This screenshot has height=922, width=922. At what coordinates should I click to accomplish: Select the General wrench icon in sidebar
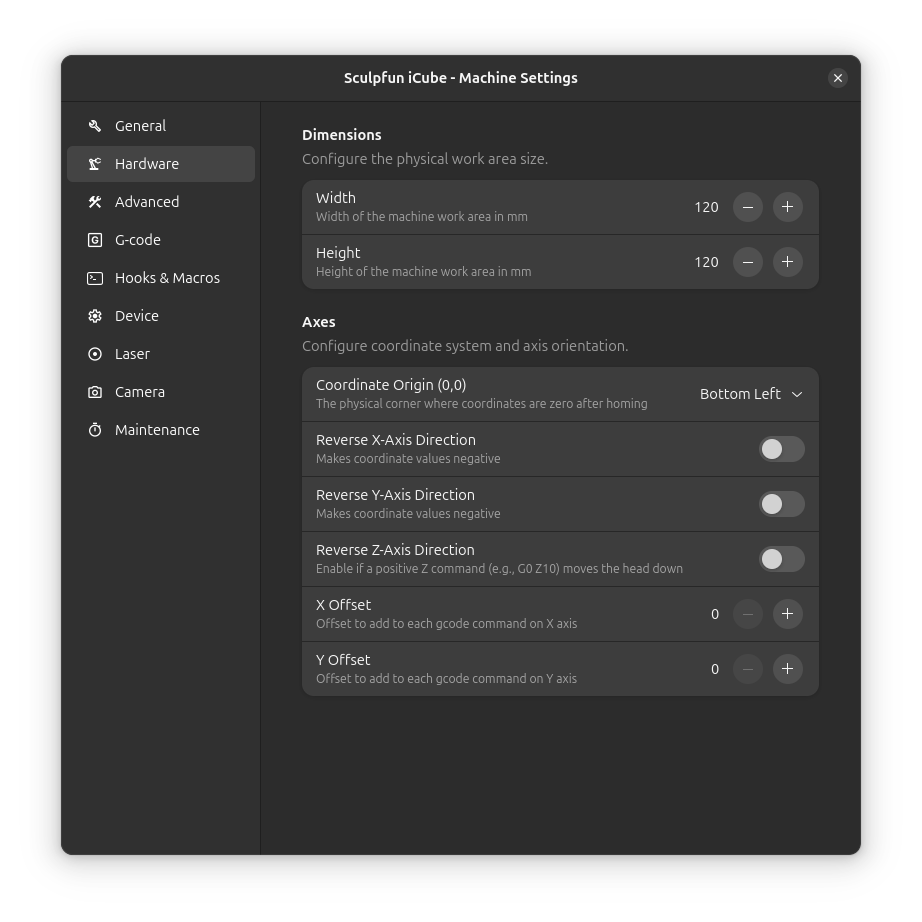94,126
